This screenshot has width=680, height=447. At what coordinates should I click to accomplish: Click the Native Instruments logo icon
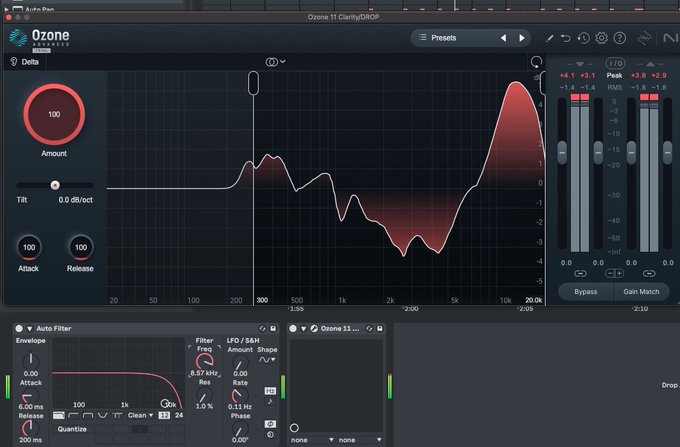tap(671, 38)
